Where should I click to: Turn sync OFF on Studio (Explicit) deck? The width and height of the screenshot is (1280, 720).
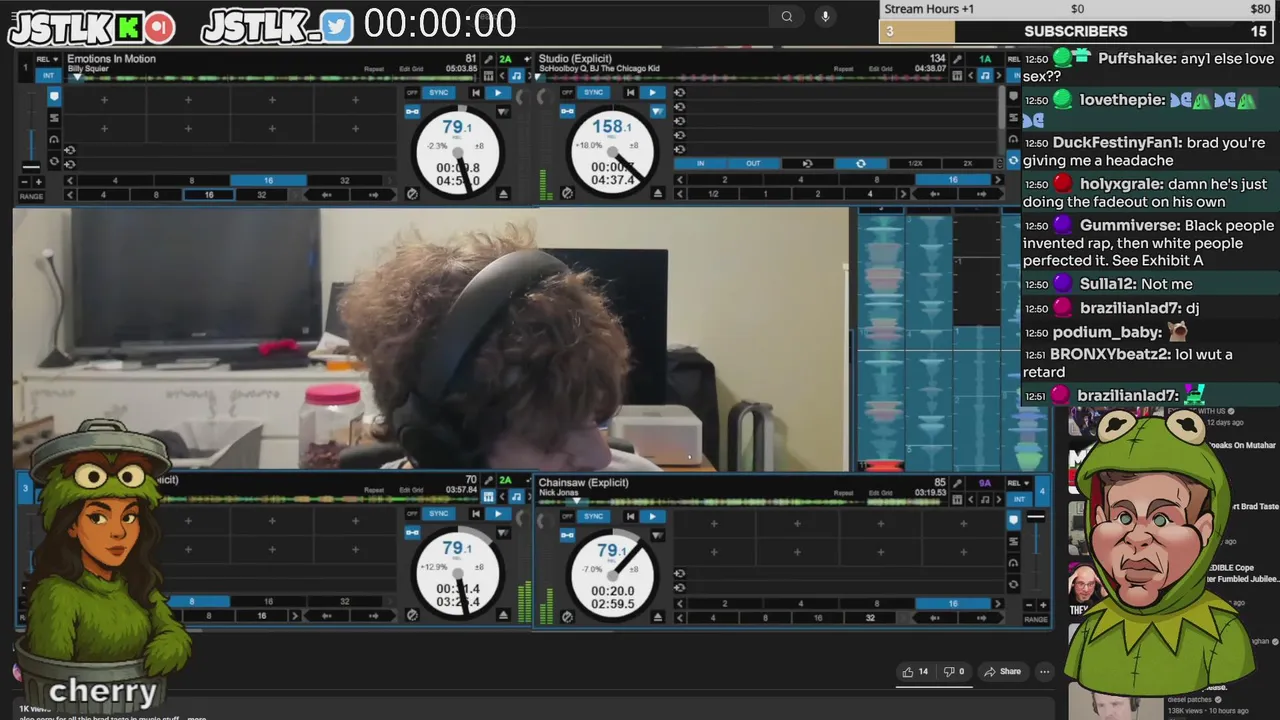[567, 93]
